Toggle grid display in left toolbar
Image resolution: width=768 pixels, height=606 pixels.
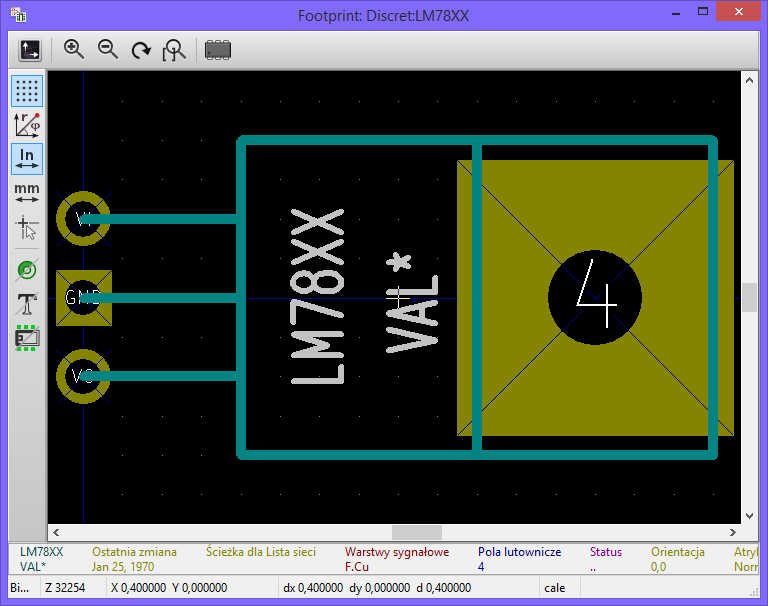point(27,91)
